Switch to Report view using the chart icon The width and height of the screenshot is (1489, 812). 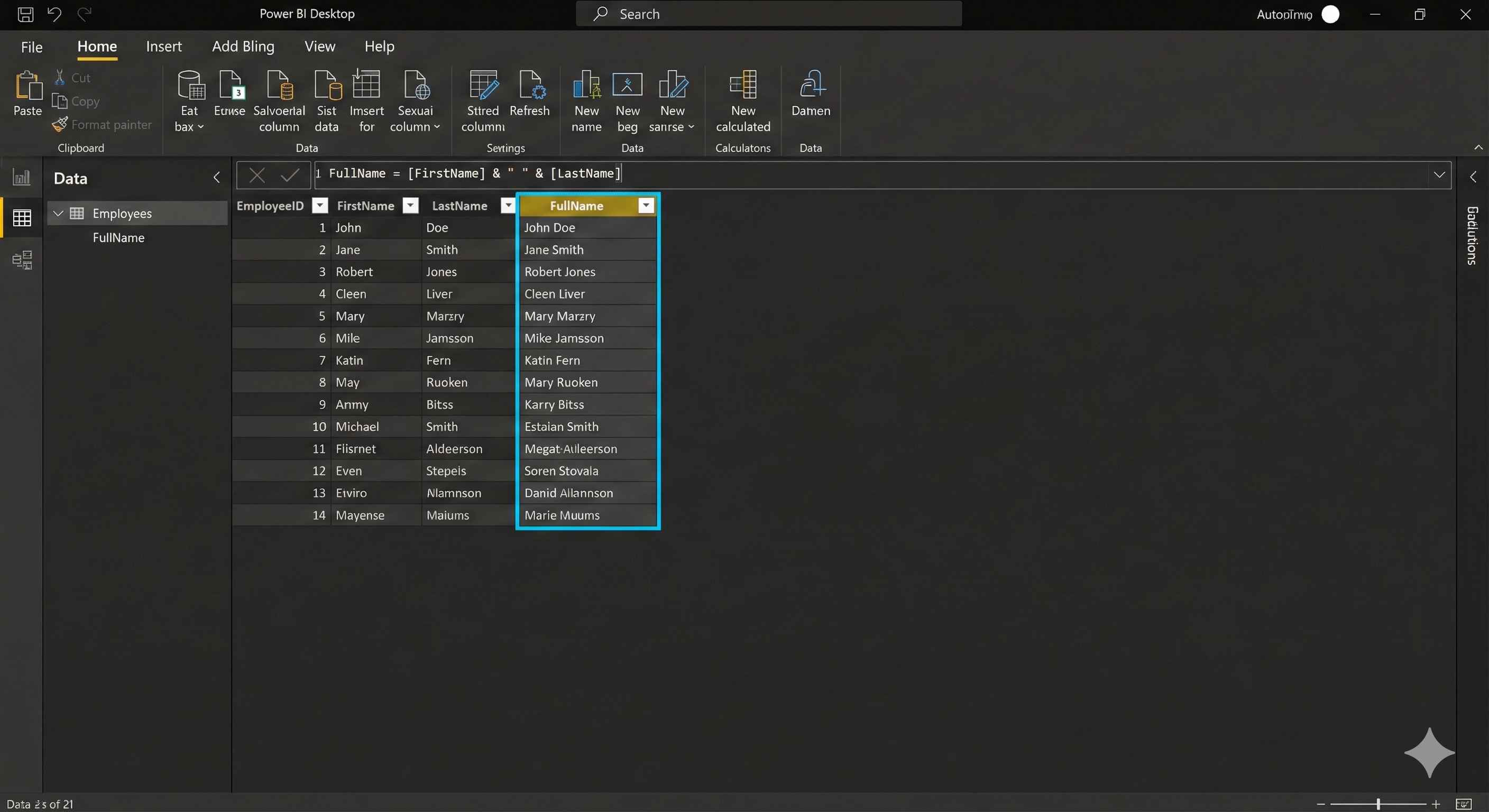[x=21, y=177]
